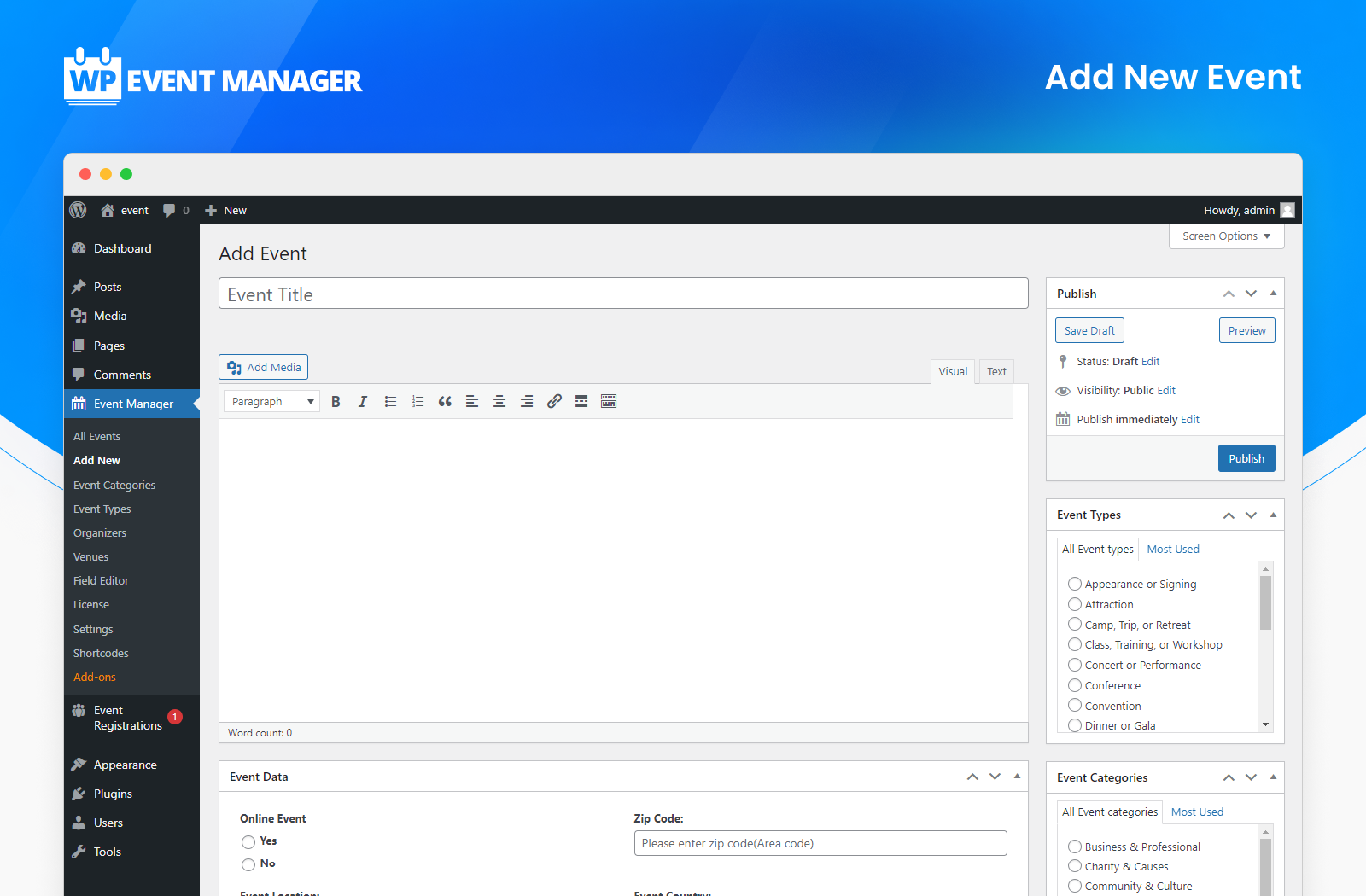This screenshot has width=1366, height=896.
Task: Apply blockquote formatting
Action: click(445, 401)
